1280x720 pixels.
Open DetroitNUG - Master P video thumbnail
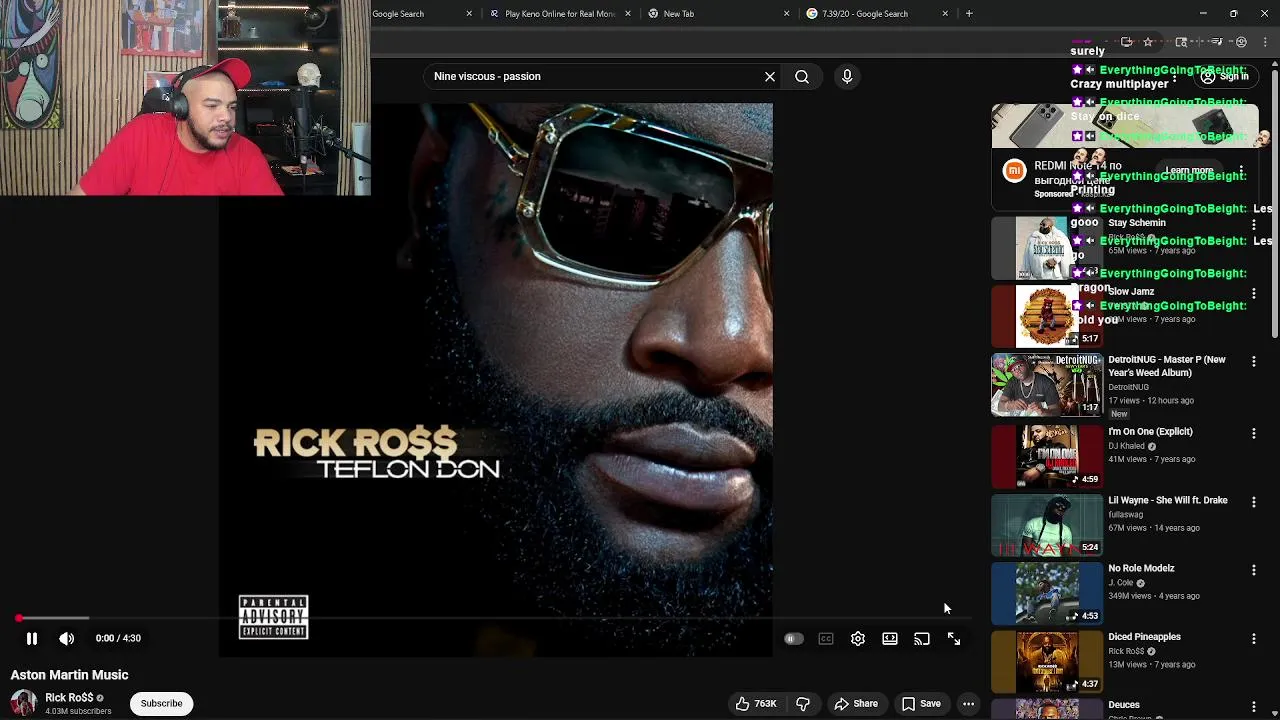(1046, 385)
